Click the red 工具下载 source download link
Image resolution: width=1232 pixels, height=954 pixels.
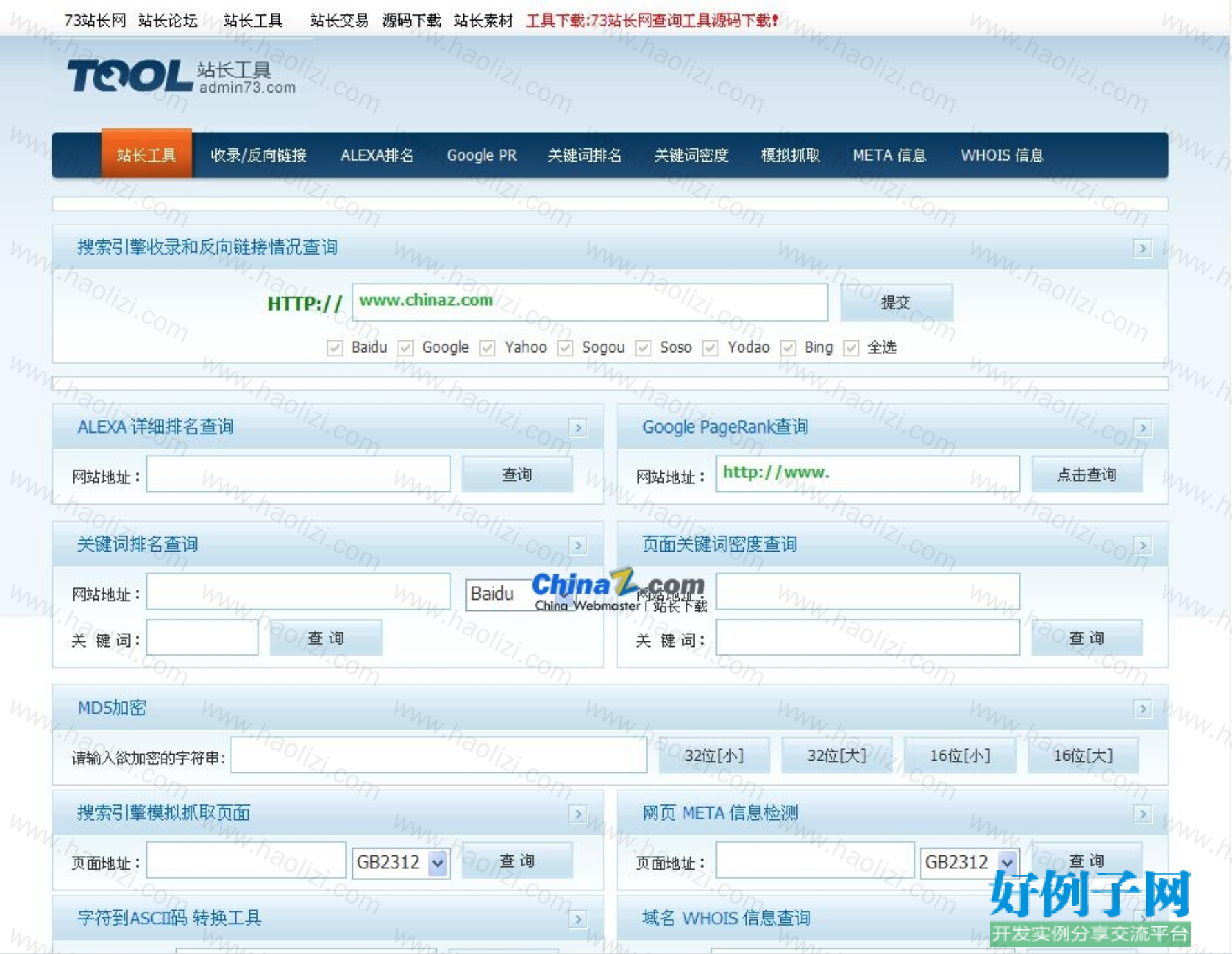653,20
